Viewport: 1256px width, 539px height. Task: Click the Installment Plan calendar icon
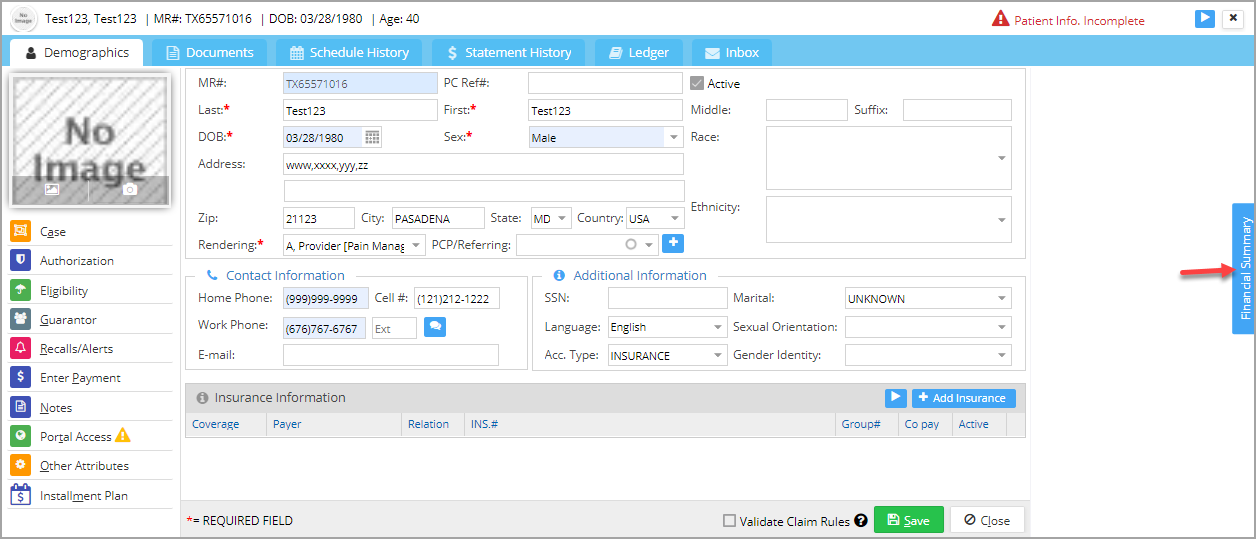coord(20,495)
